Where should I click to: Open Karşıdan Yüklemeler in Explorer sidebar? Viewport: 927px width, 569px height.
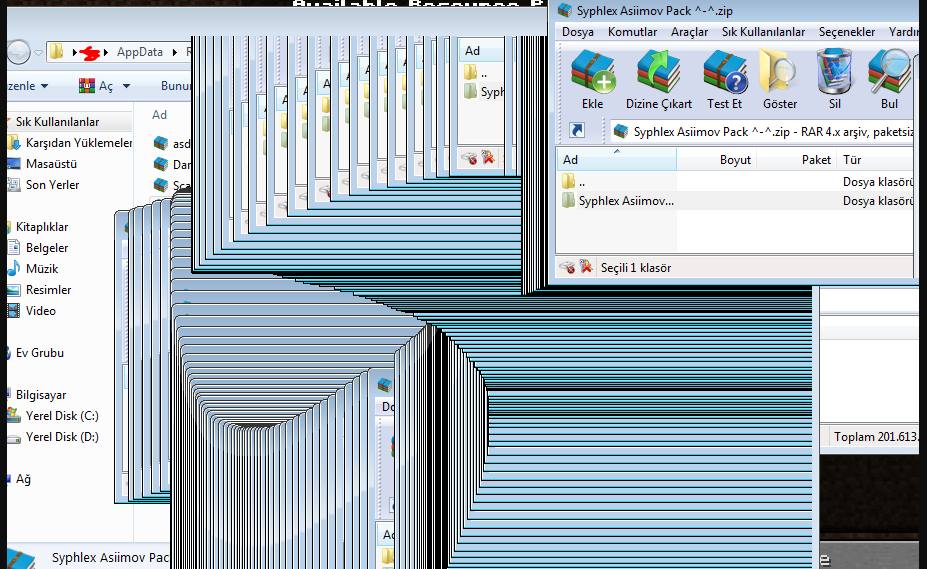pyautogui.click(x=79, y=143)
